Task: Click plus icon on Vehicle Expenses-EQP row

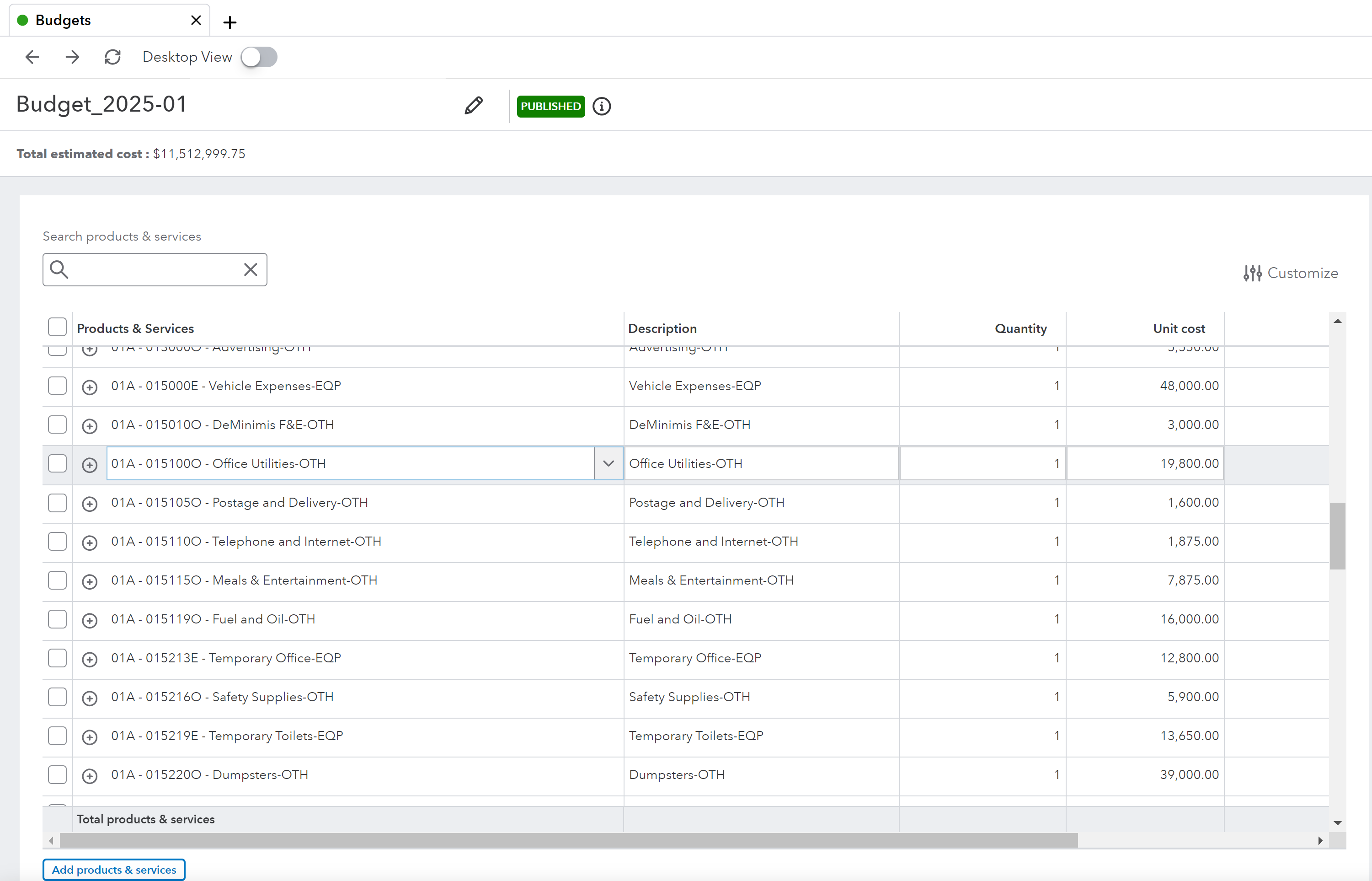Action: click(90, 387)
